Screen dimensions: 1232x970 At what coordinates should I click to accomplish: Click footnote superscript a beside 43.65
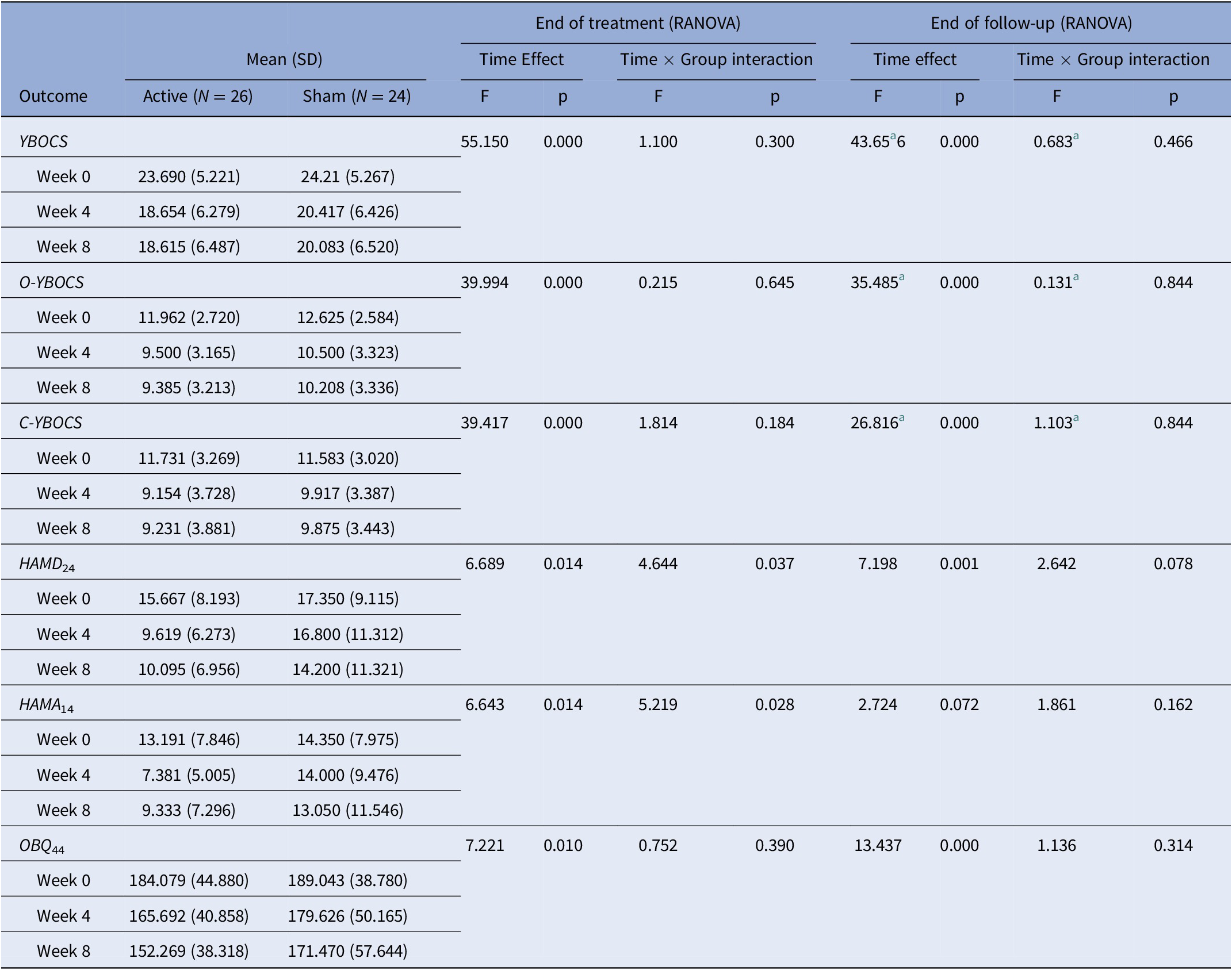point(893,137)
